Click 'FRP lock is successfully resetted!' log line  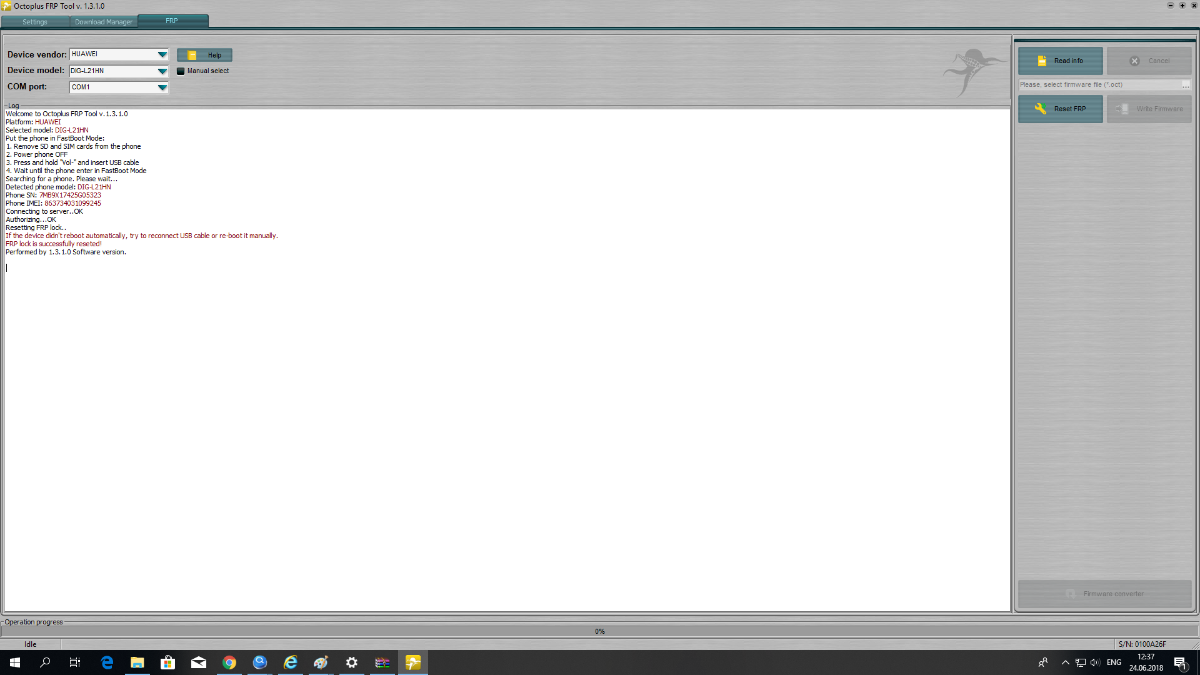coord(54,243)
